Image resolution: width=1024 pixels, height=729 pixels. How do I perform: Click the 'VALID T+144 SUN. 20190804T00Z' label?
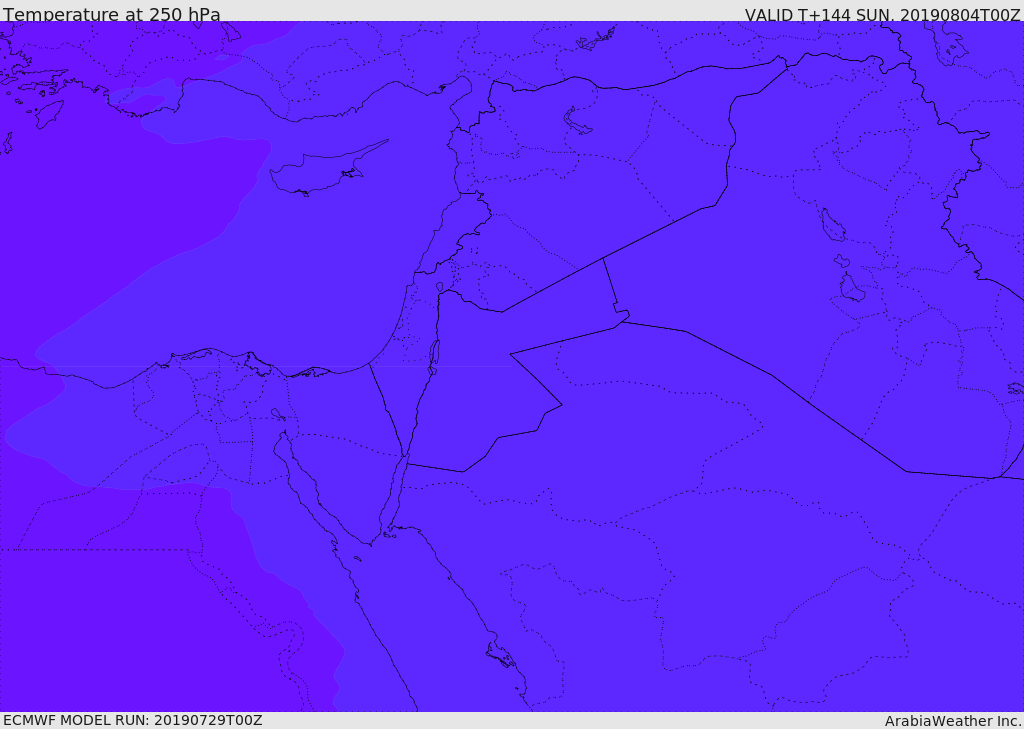[x=882, y=14]
